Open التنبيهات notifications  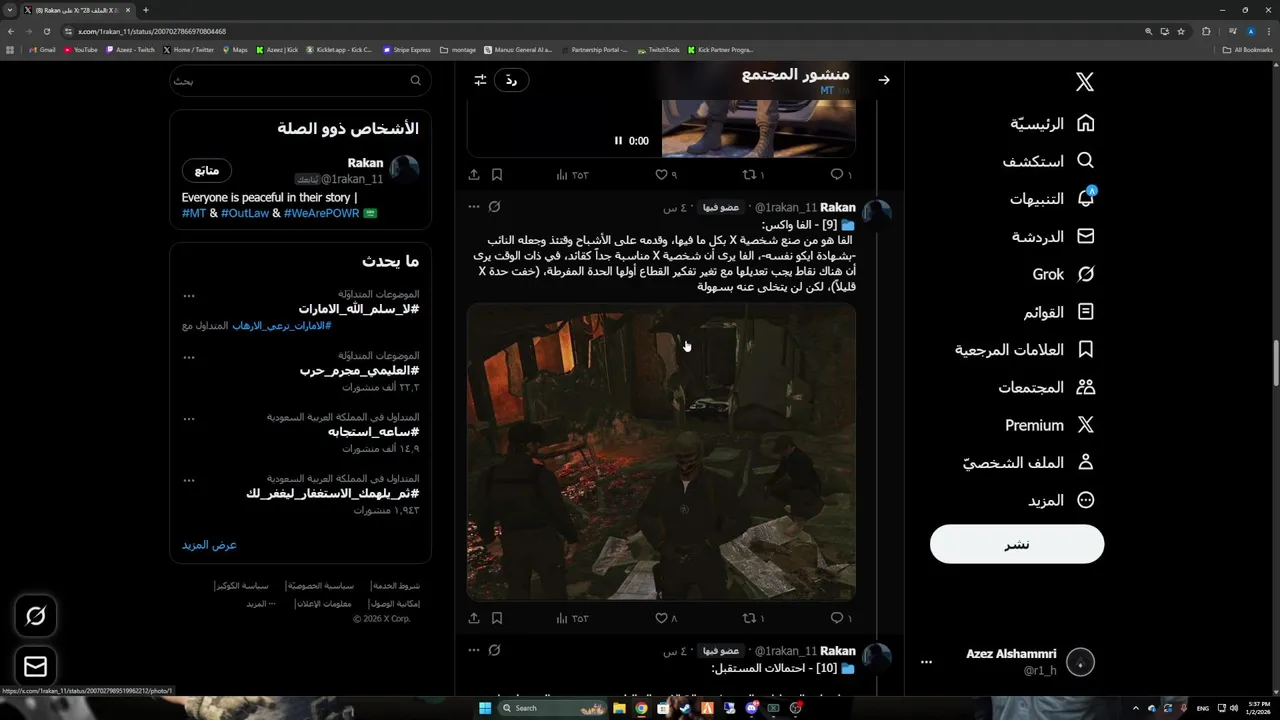[x=1052, y=198]
